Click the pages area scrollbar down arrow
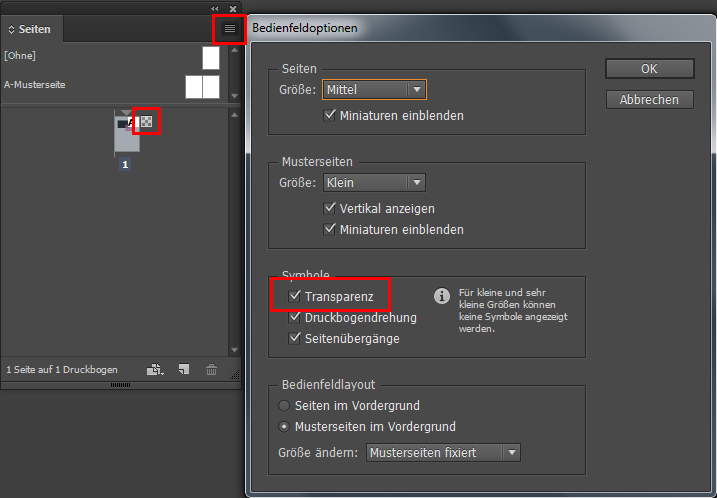Image resolution: width=717 pixels, height=498 pixels. click(235, 350)
